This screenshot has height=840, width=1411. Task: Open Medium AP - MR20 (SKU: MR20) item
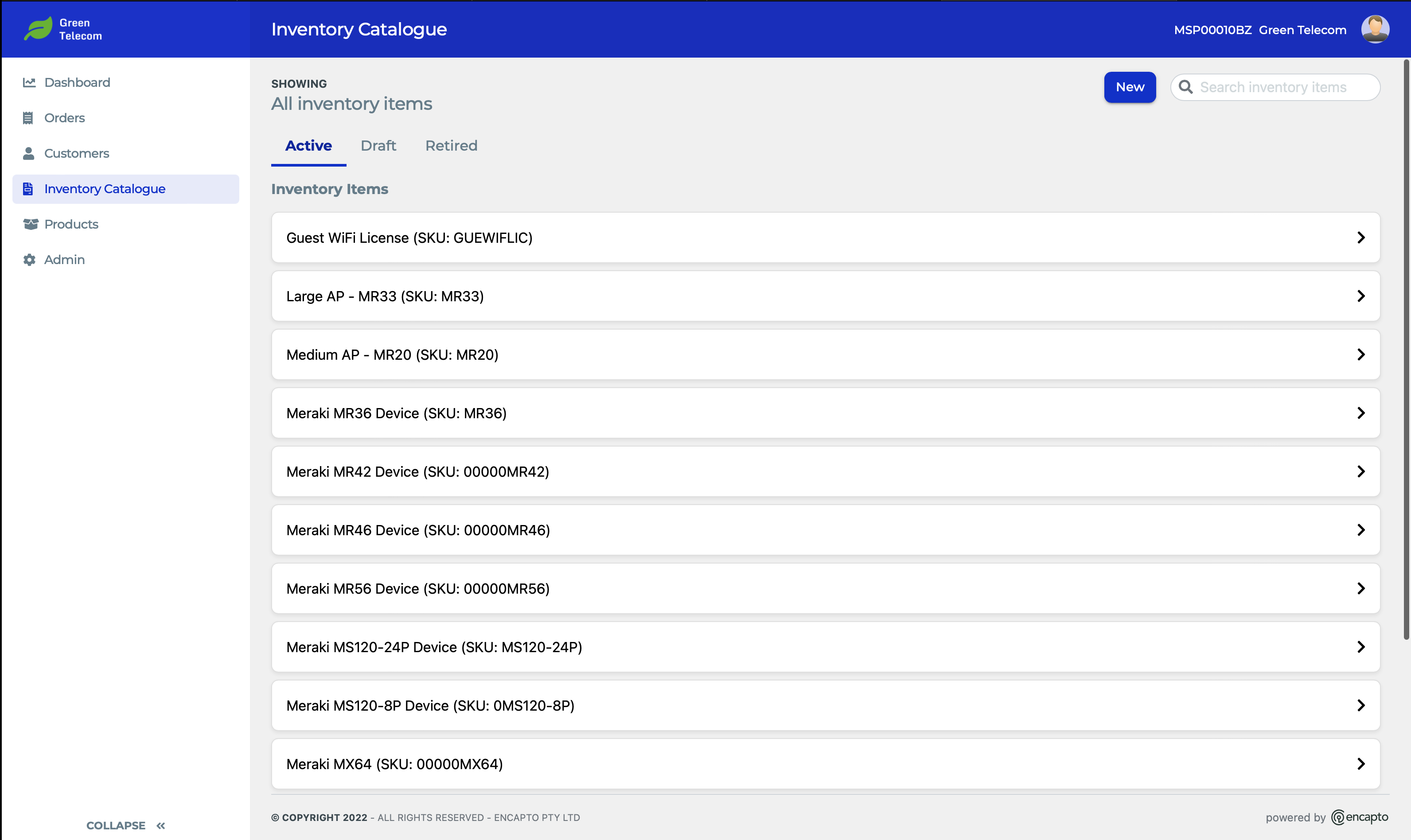(826, 355)
